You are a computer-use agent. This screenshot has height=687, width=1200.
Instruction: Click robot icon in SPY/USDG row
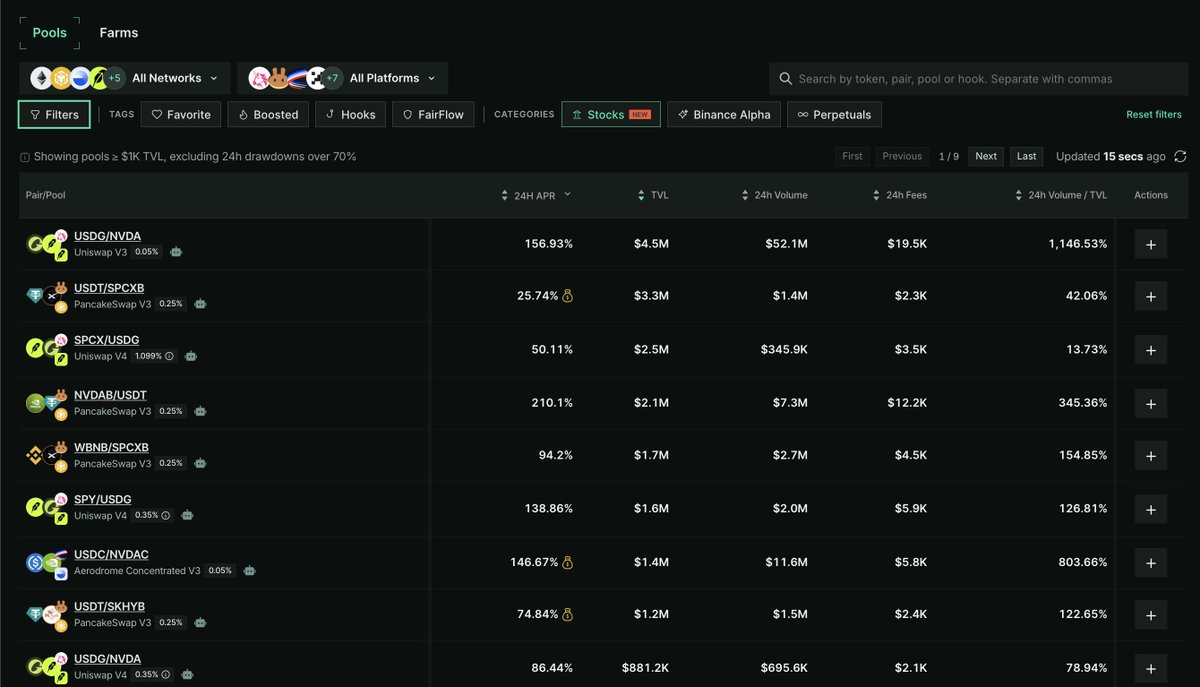coord(187,516)
